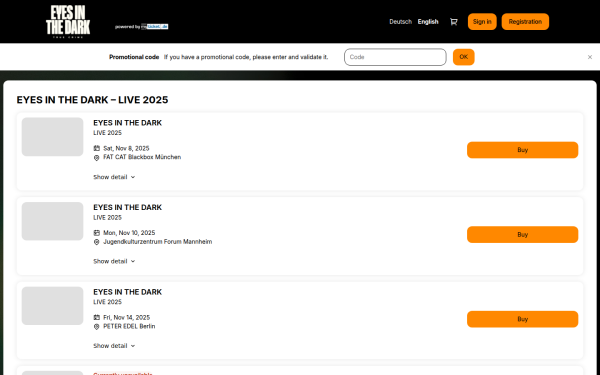The height and width of the screenshot is (375, 600).
Task: Switch language to Deutsch
Action: 400,22
